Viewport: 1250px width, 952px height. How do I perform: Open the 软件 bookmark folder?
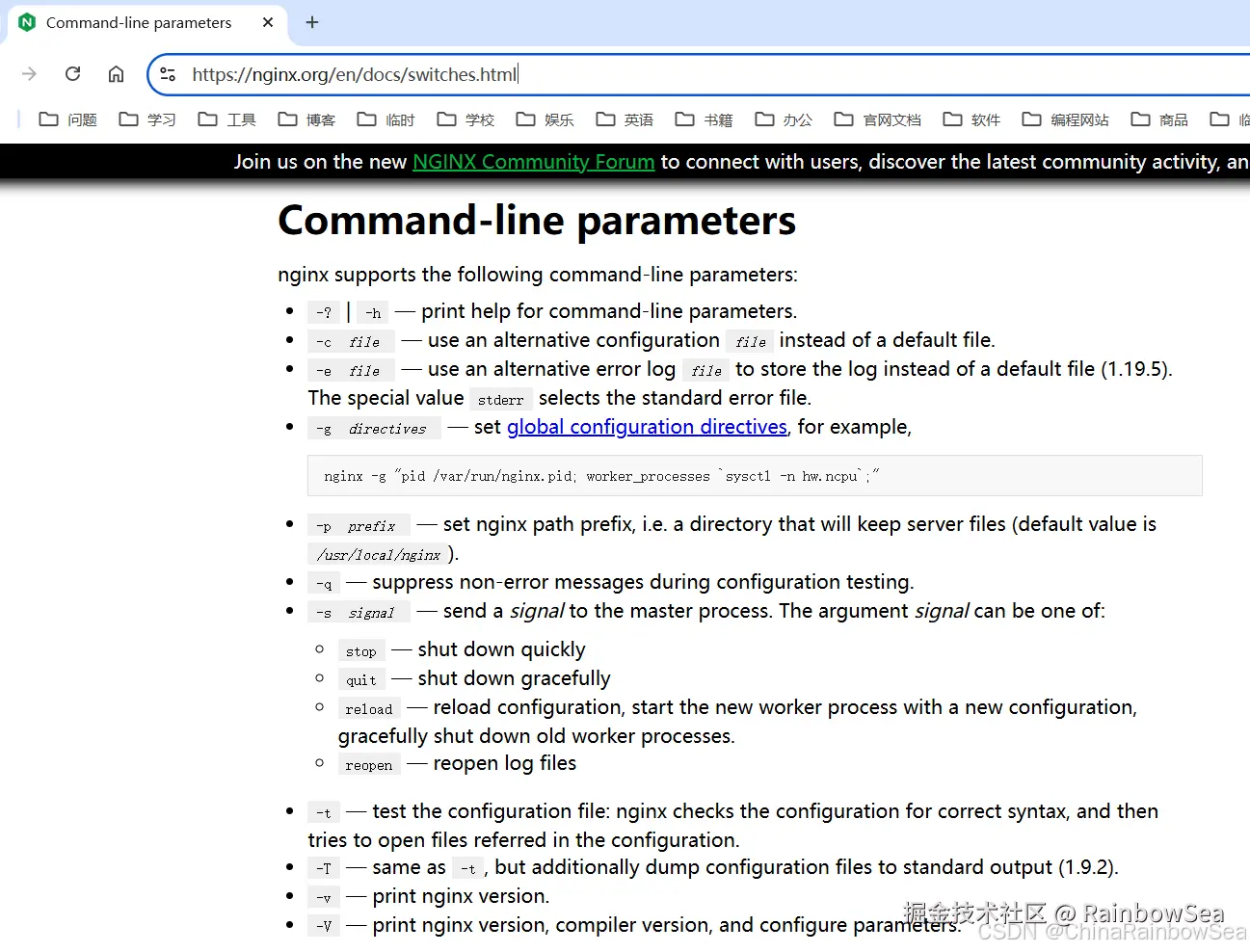[x=971, y=119]
